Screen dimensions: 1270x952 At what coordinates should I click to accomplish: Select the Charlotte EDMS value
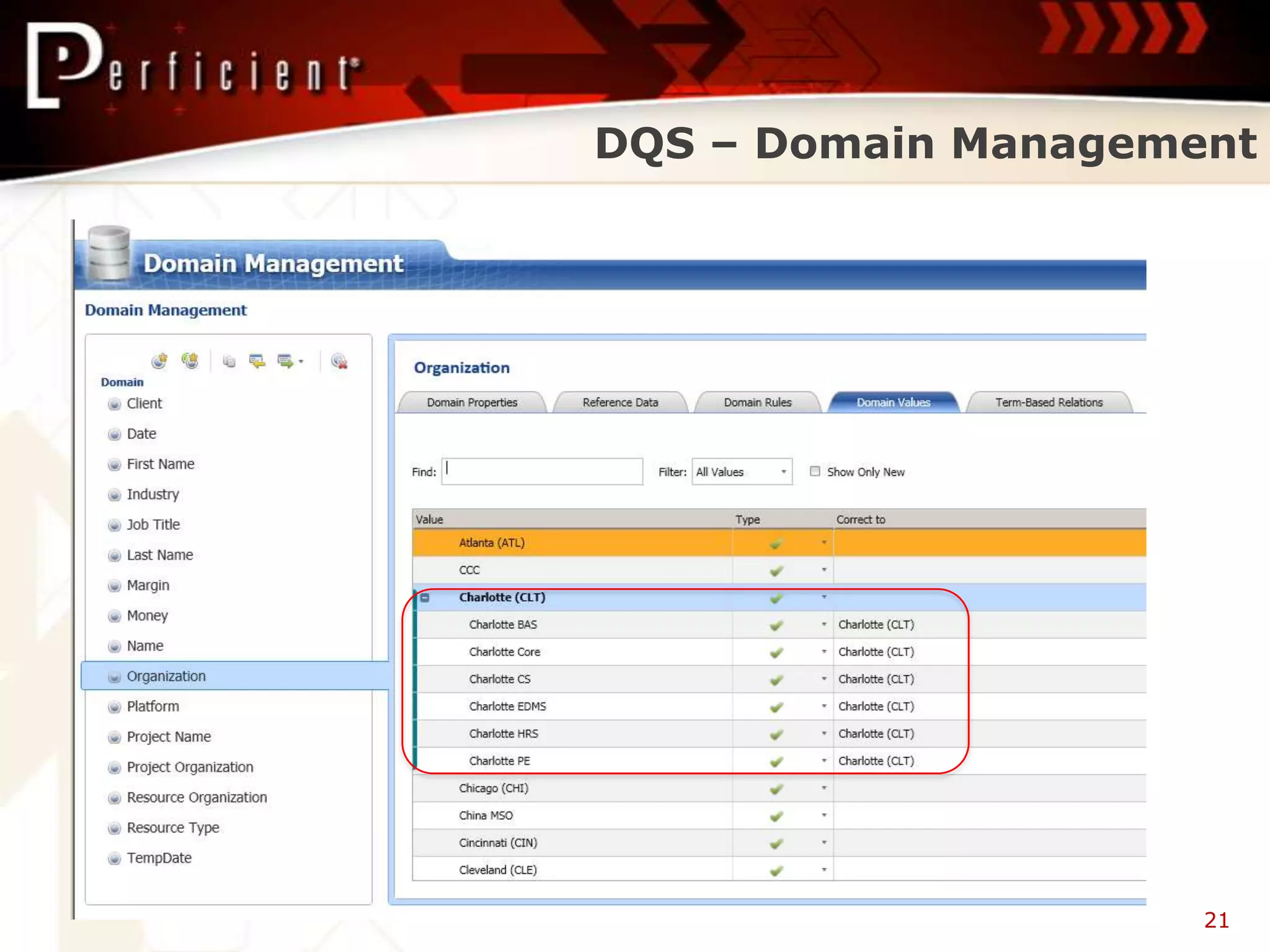507,707
